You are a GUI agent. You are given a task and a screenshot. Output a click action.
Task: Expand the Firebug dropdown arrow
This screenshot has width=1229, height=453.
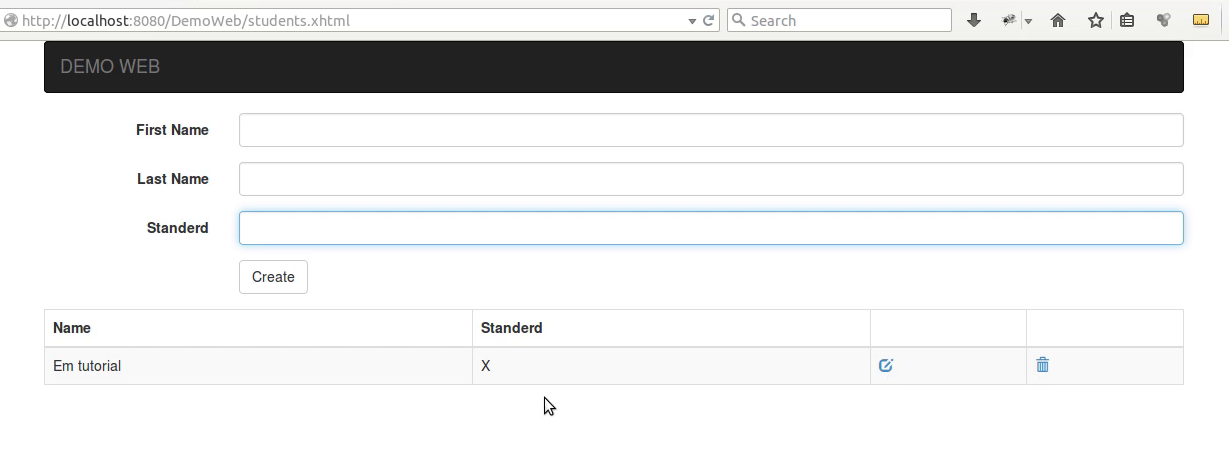(1028, 21)
